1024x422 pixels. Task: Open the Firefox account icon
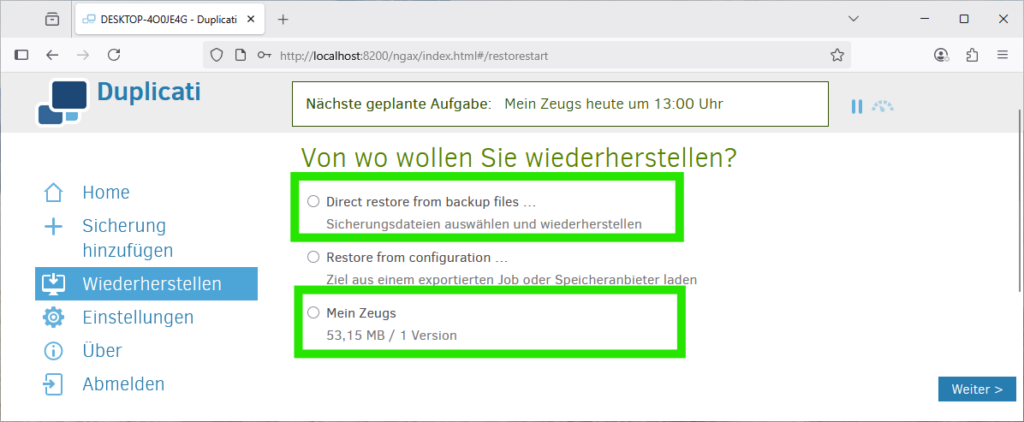[941, 56]
